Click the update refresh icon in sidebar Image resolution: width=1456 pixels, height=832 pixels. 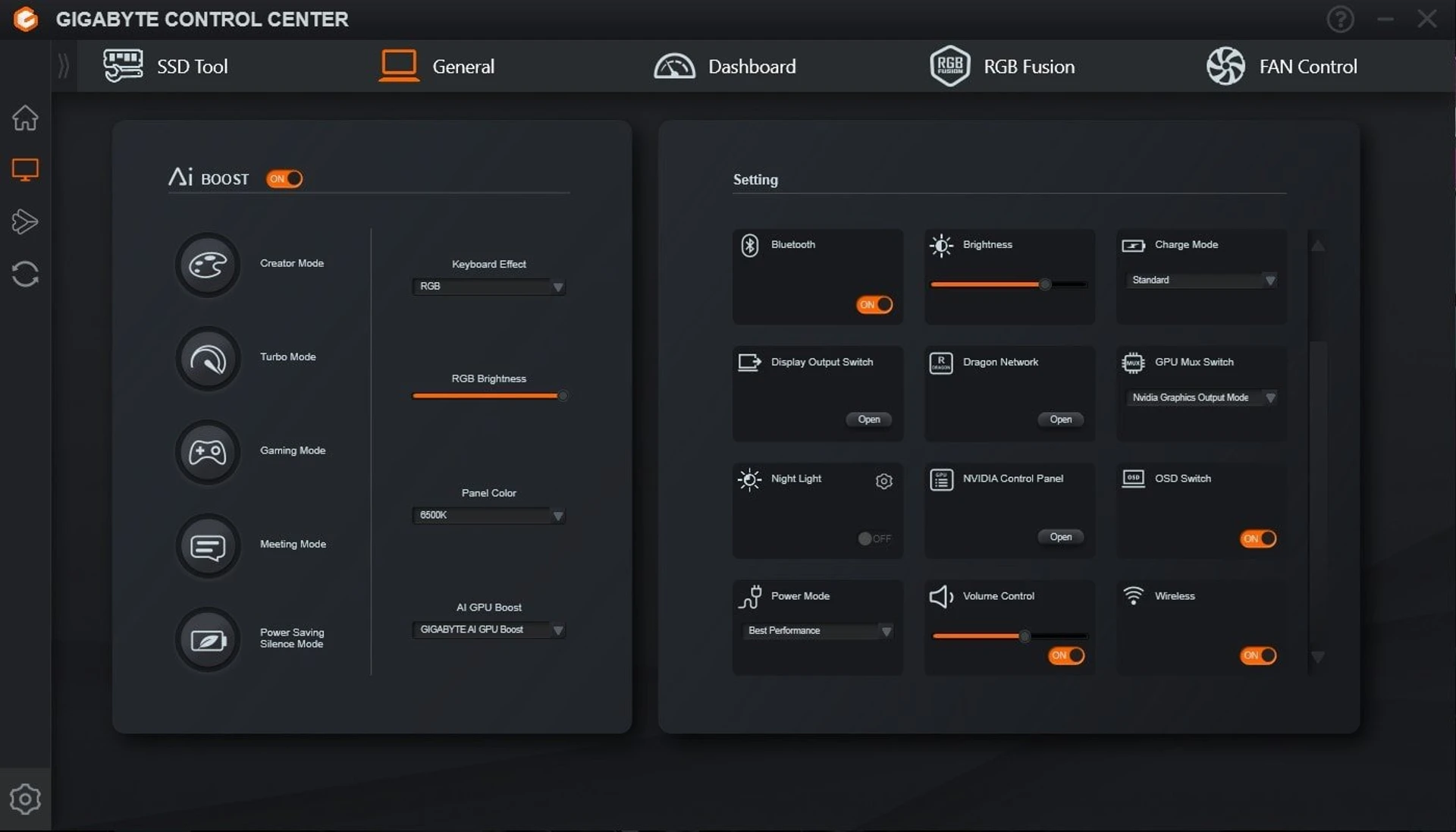(x=25, y=274)
